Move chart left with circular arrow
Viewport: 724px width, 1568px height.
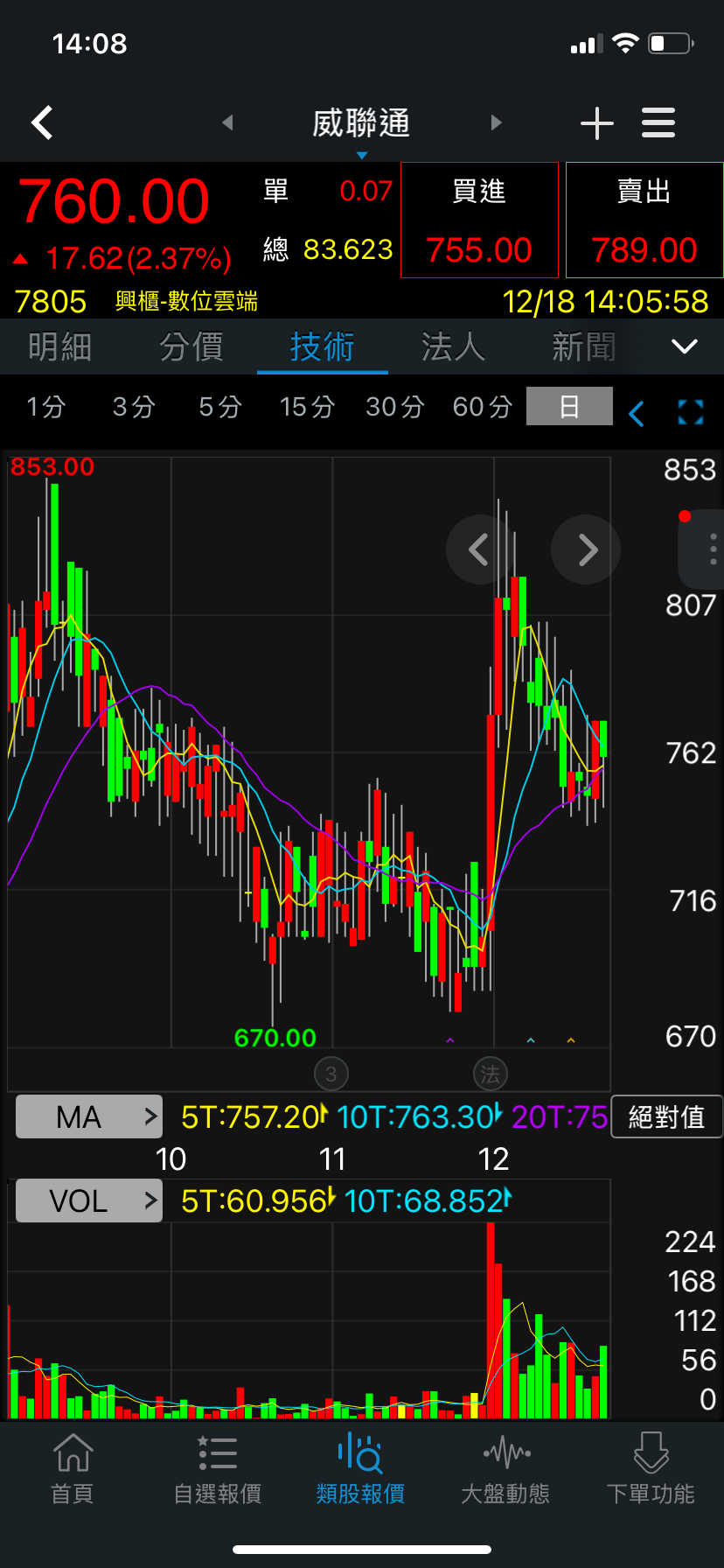point(480,549)
